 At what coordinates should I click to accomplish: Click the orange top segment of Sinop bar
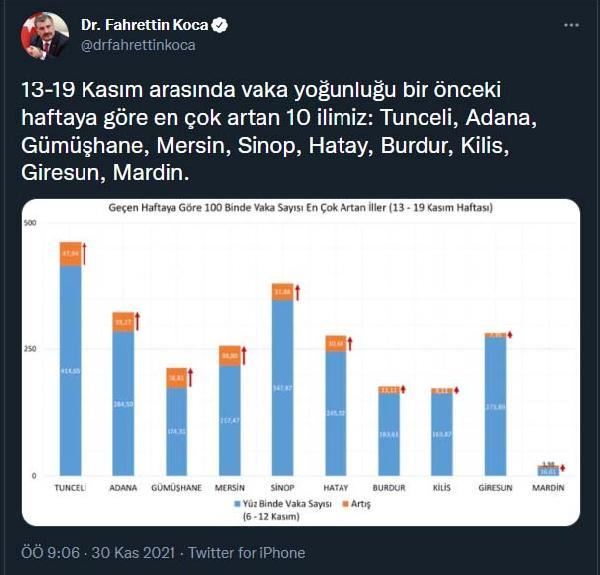(x=283, y=291)
